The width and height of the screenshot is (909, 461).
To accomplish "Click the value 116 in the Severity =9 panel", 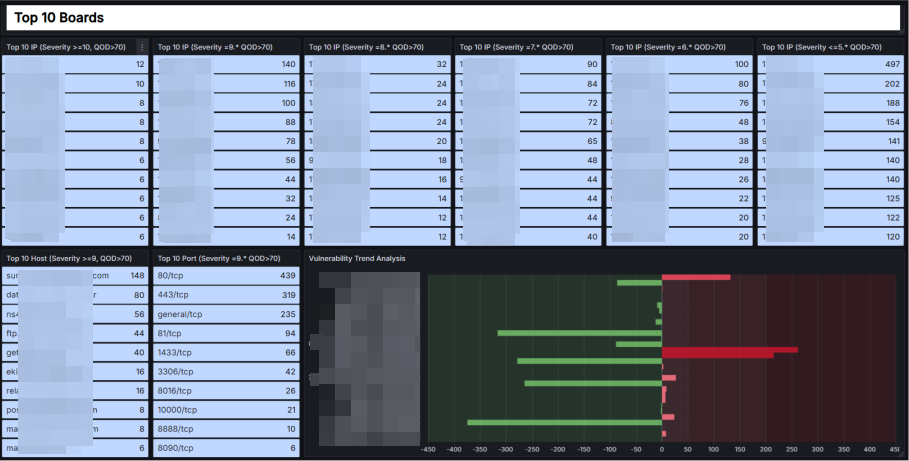I will 289,84.
